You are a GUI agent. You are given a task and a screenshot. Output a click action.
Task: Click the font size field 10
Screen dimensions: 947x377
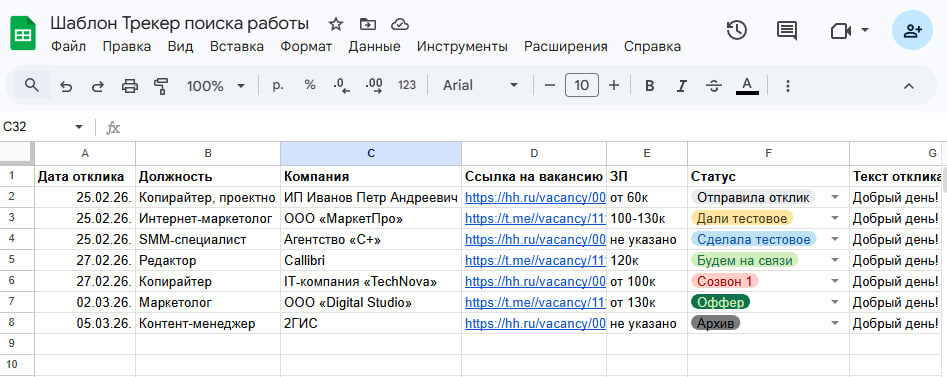[x=582, y=86]
